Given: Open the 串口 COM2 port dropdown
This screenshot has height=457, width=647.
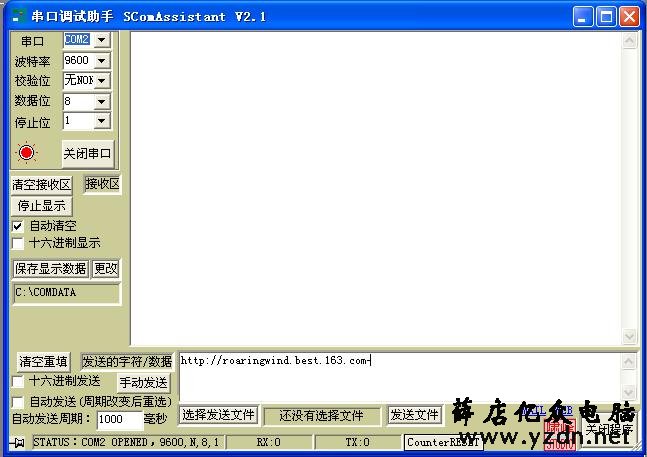Looking at the screenshot, I should pyautogui.click(x=102, y=40).
